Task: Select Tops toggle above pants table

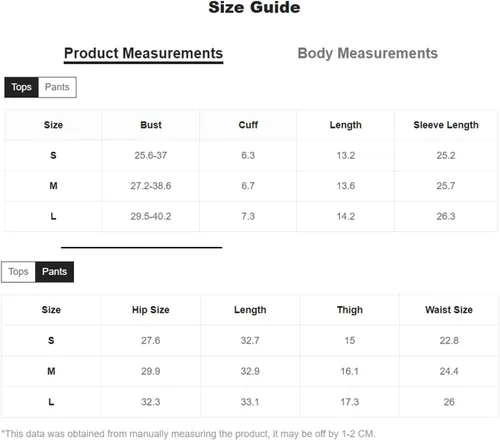Action: 18,272
